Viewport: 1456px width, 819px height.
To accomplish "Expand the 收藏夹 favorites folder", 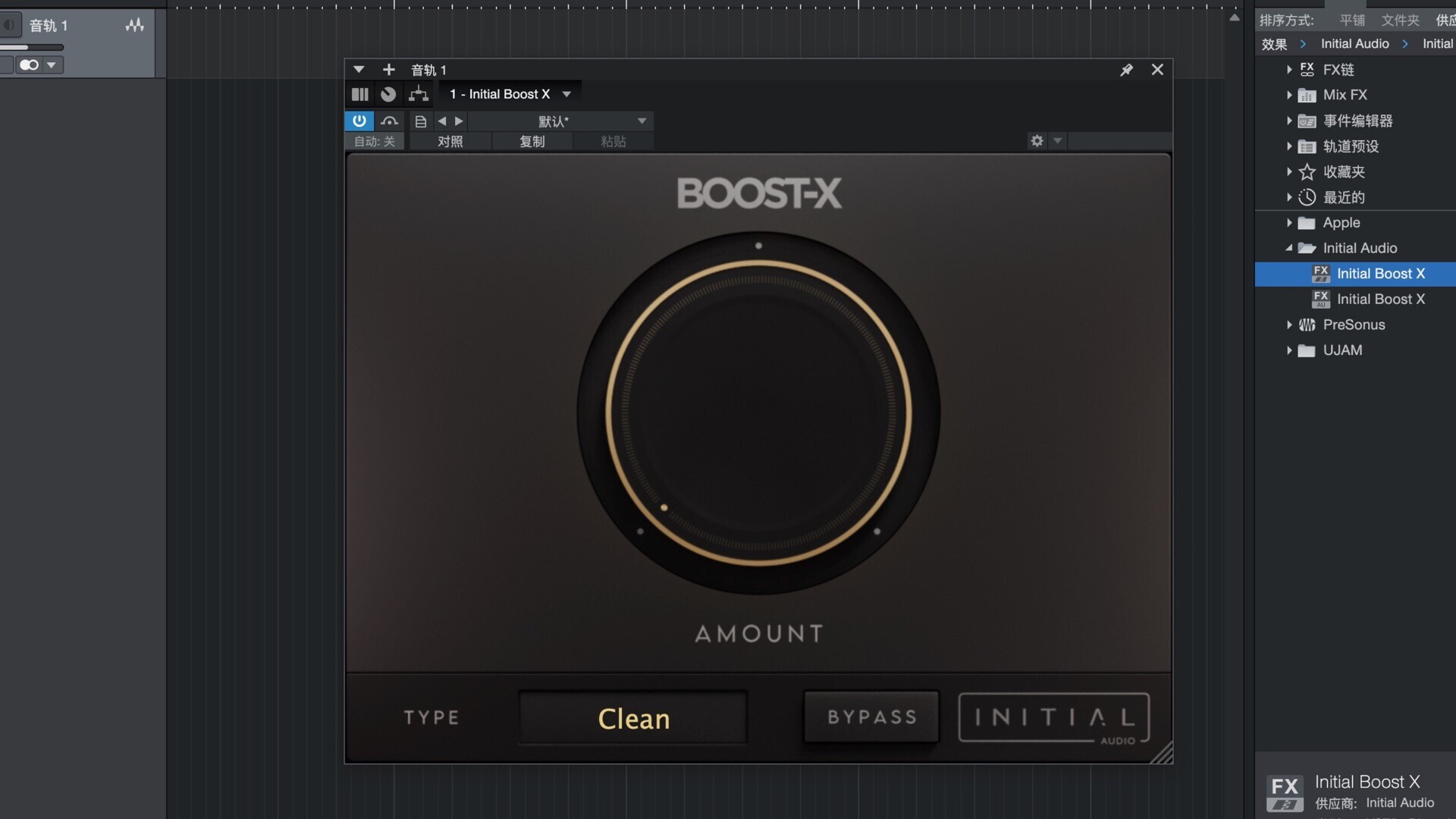I will 1289,171.
